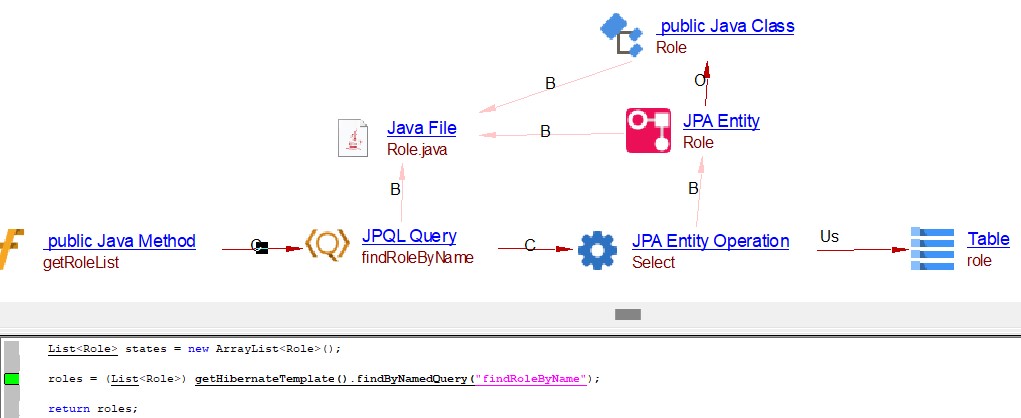Open the public Java Method link
The height and width of the screenshot is (418, 1021).
(x=120, y=242)
